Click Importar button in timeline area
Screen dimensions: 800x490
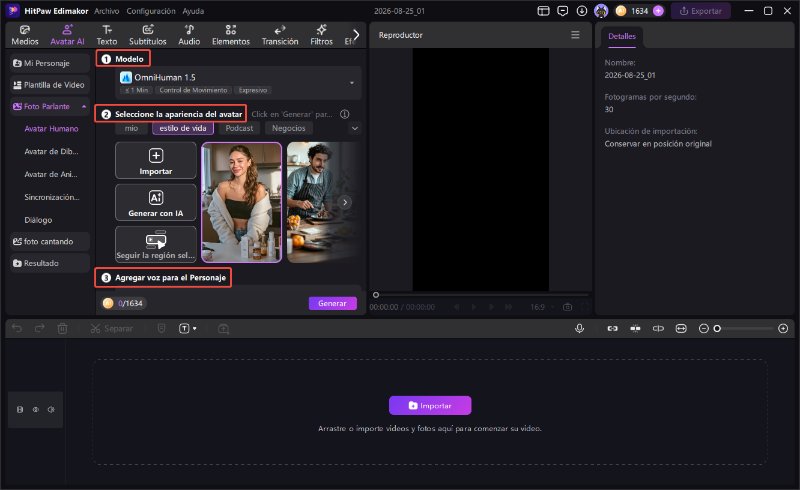click(430, 406)
